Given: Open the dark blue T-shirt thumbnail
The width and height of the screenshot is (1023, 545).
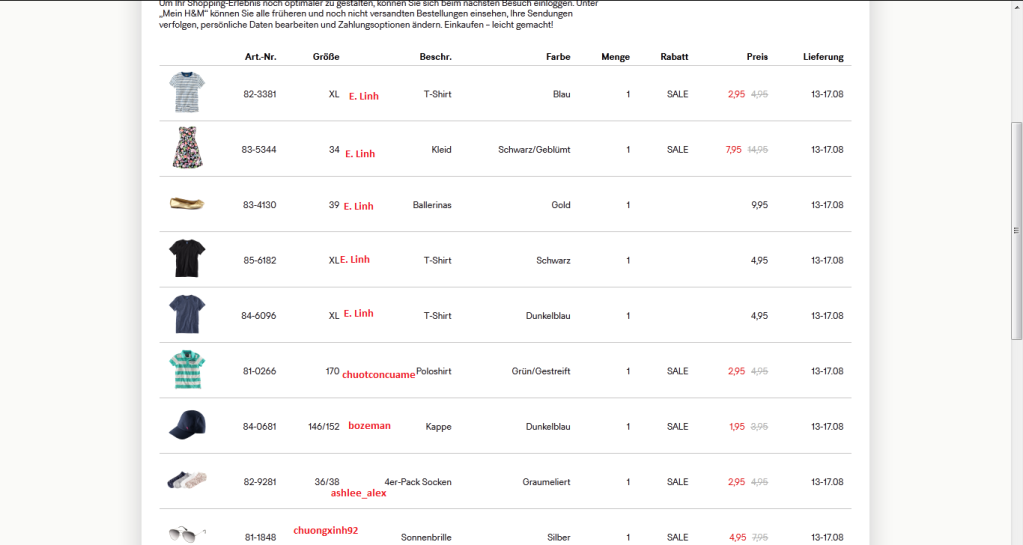Looking at the screenshot, I should [x=187, y=314].
